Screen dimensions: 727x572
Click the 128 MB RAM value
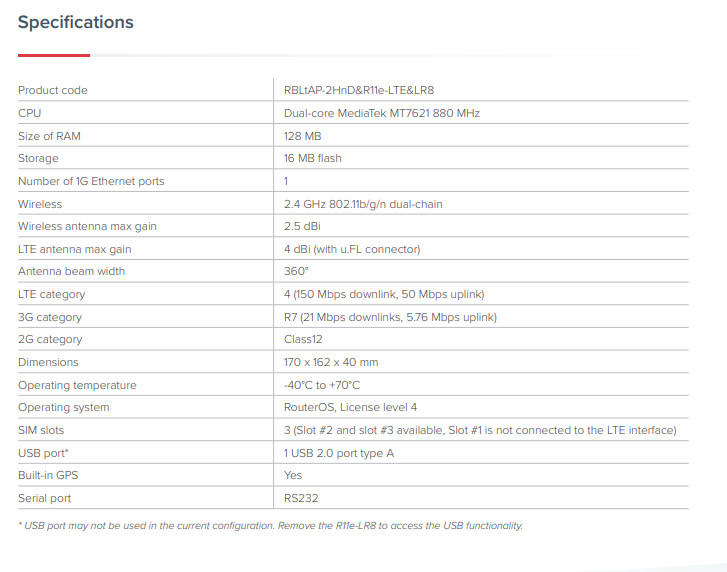pos(302,136)
